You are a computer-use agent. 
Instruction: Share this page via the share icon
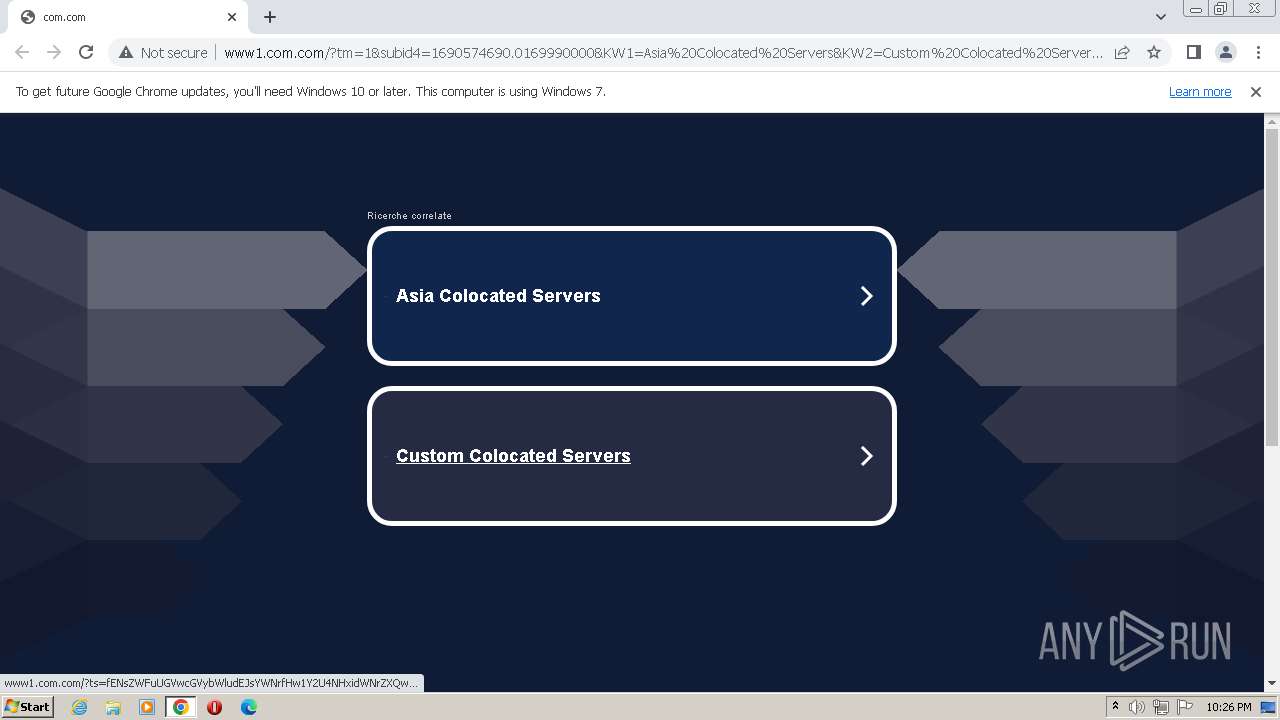pos(1122,53)
